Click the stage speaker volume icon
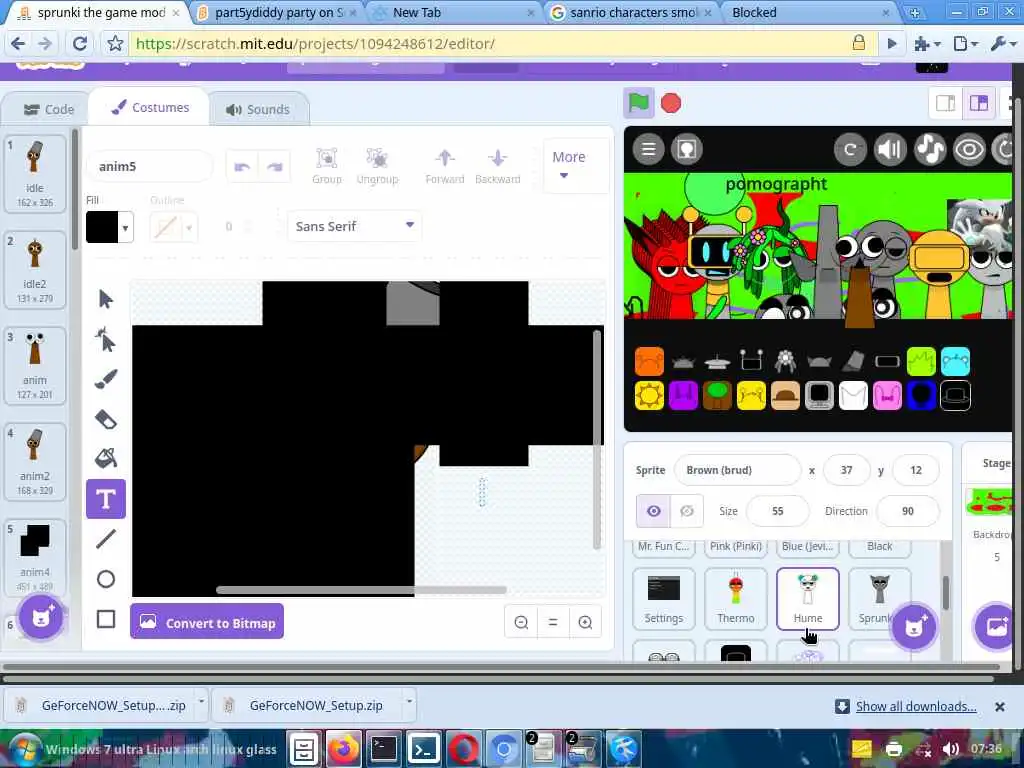This screenshot has width=1024, height=768. click(x=890, y=150)
